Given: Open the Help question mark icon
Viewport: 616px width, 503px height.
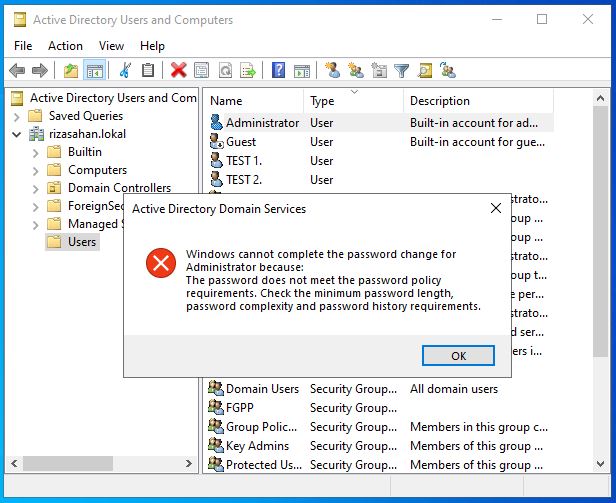Looking at the screenshot, I should [x=278, y=71].
